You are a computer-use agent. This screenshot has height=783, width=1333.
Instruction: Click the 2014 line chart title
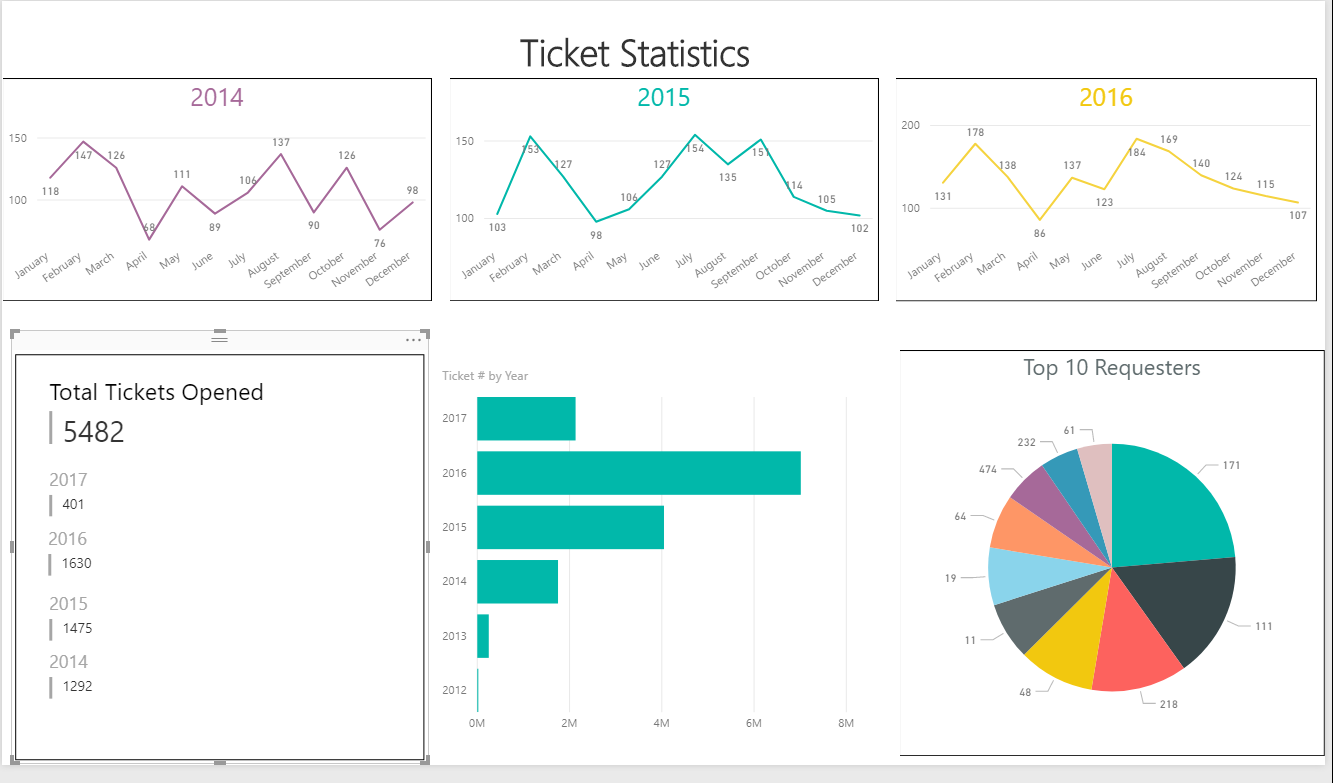217,97
